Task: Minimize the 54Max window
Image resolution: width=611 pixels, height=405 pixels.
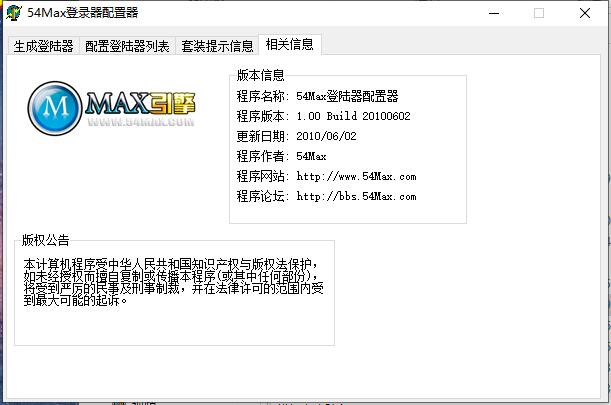Action: coord(494,13)
